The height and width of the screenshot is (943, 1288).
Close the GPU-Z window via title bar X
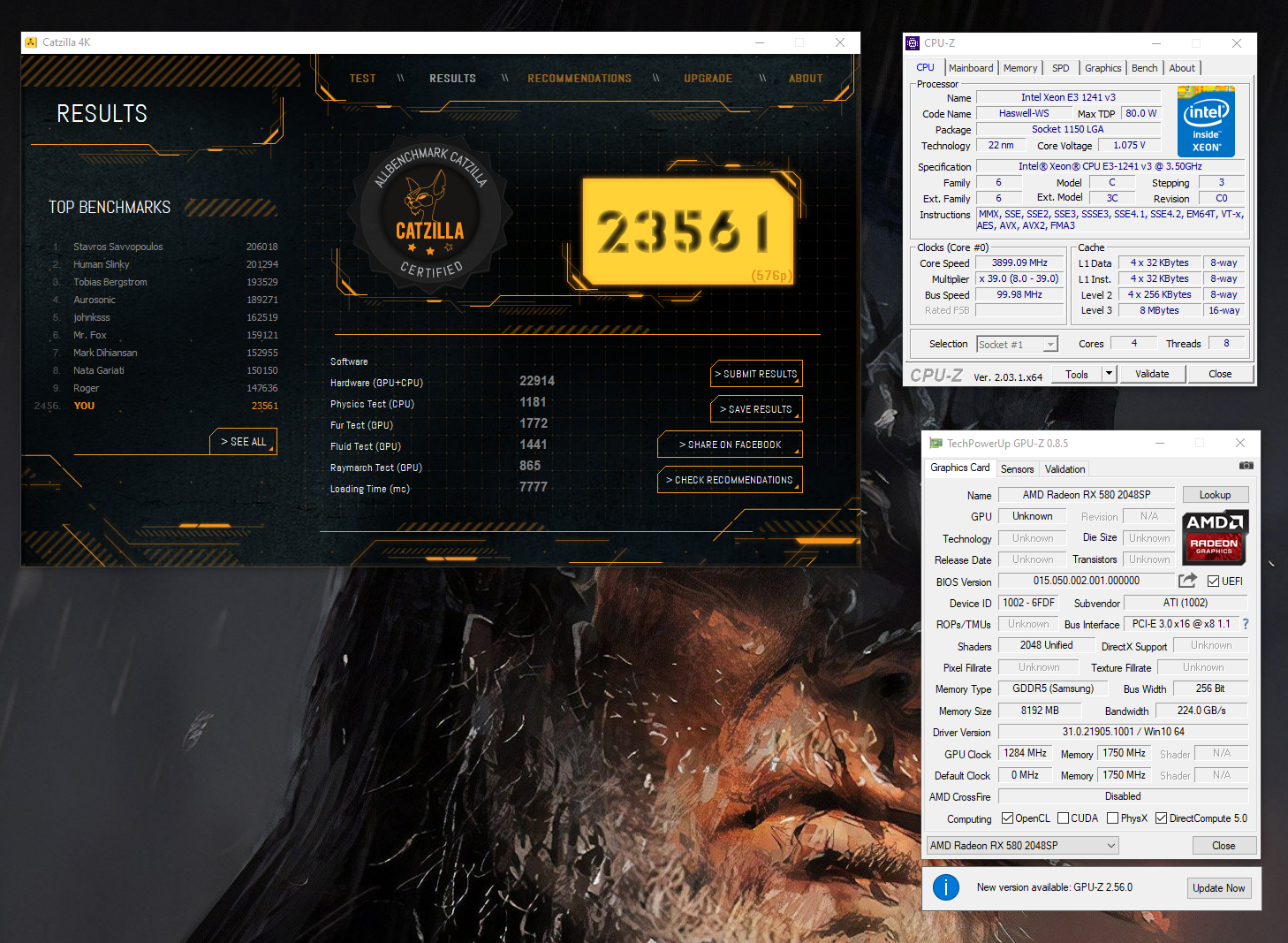click(x=1240, y=443)
